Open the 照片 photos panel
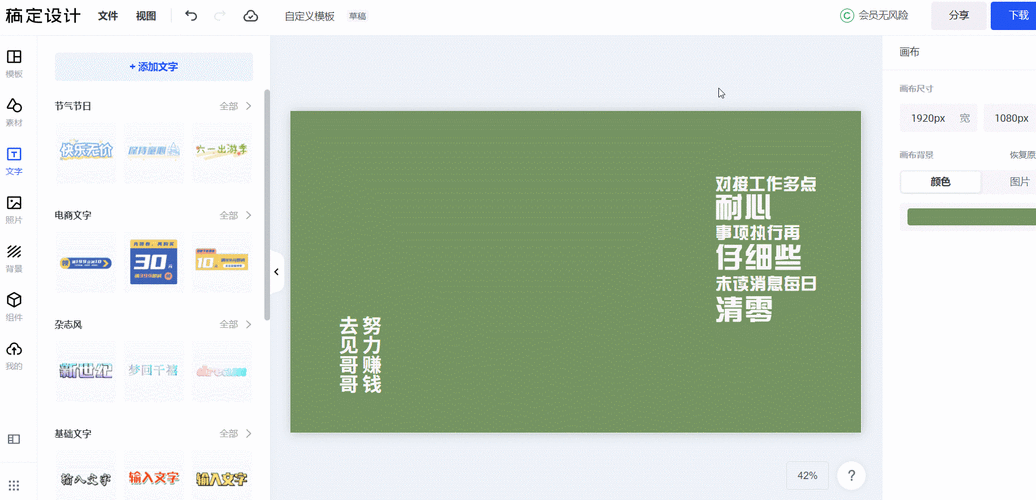 [14, 209]
